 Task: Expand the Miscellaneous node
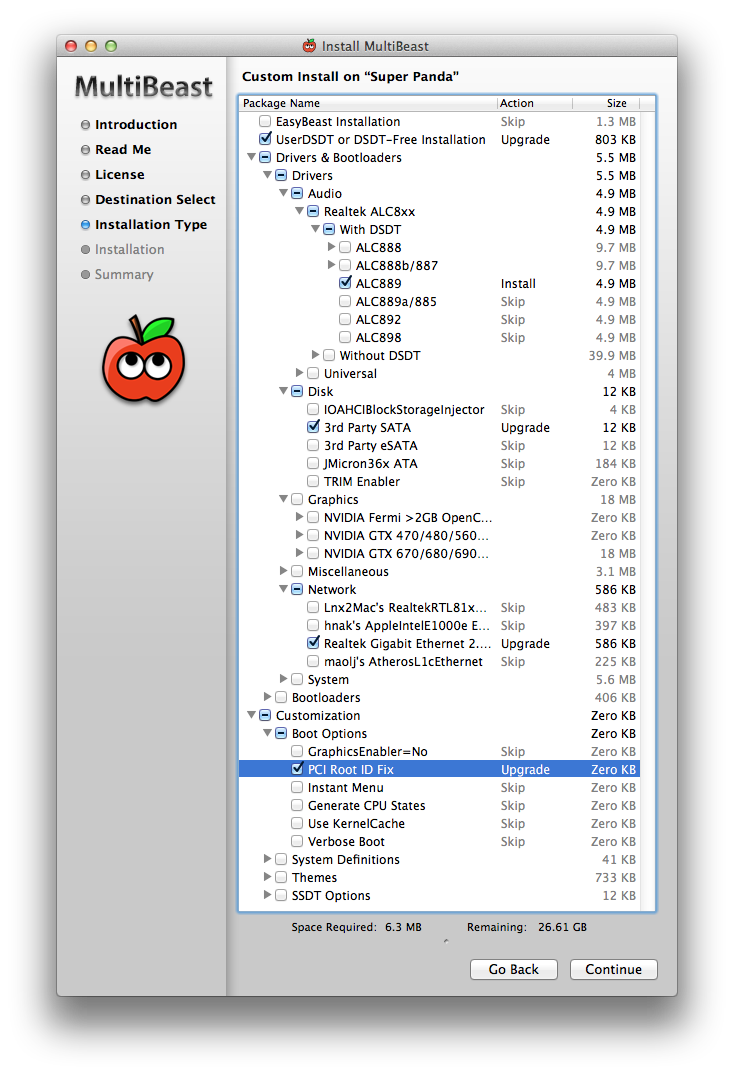(284, 571)
